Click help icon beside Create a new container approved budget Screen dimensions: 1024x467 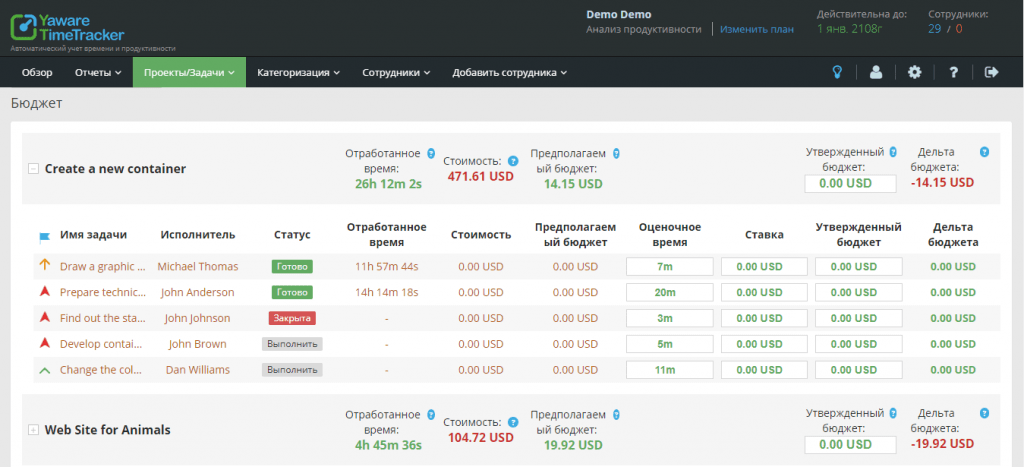[x=893, y=152]
